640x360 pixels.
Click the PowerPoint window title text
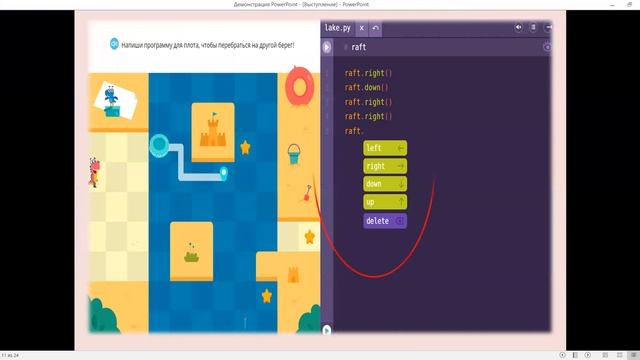tap(301, 4)
